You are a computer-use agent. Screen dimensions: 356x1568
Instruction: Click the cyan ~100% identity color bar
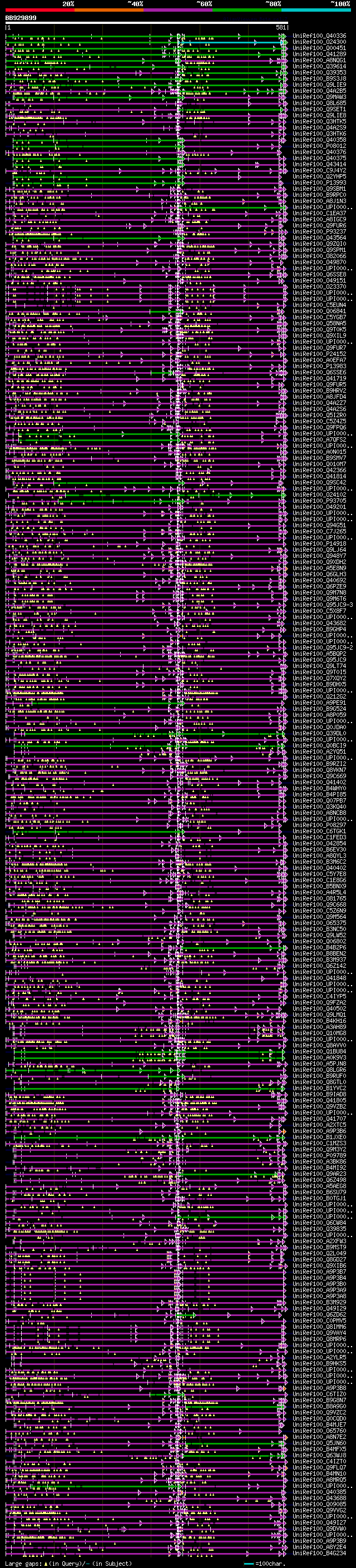pyautogui.click(x=316, y=10)
